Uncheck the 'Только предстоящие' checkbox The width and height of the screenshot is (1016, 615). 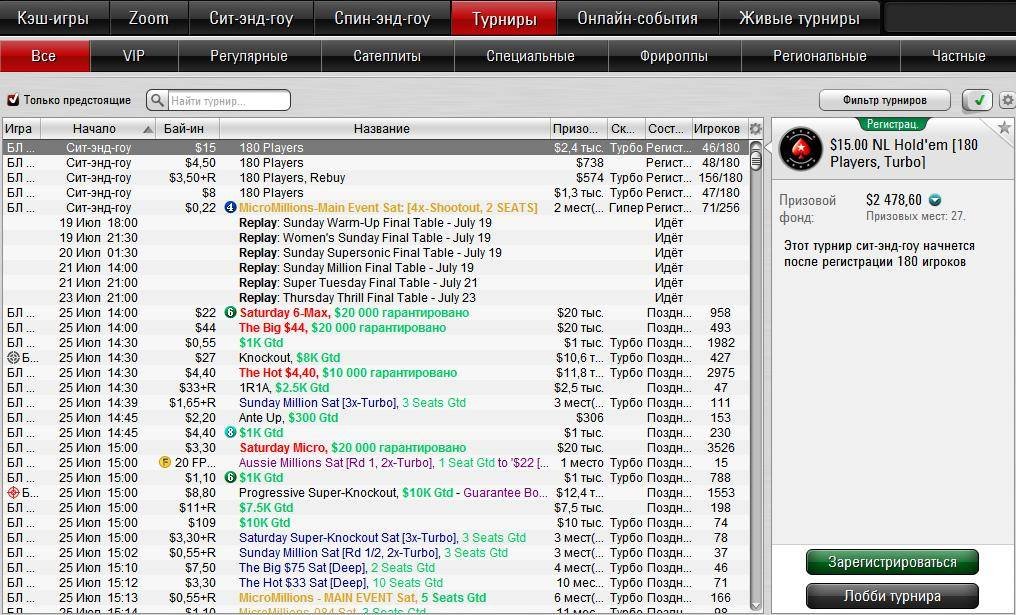click(x=13, y=100)
